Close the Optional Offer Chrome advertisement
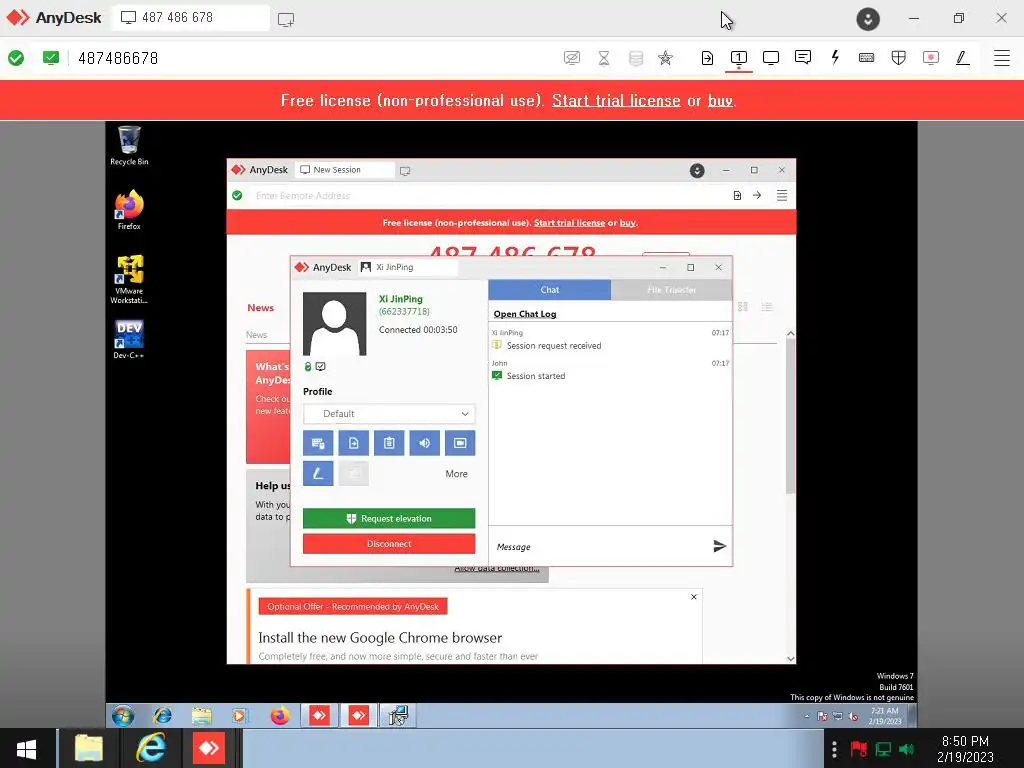The width and height of the screenshot is (1024, 768). (694, 597)
